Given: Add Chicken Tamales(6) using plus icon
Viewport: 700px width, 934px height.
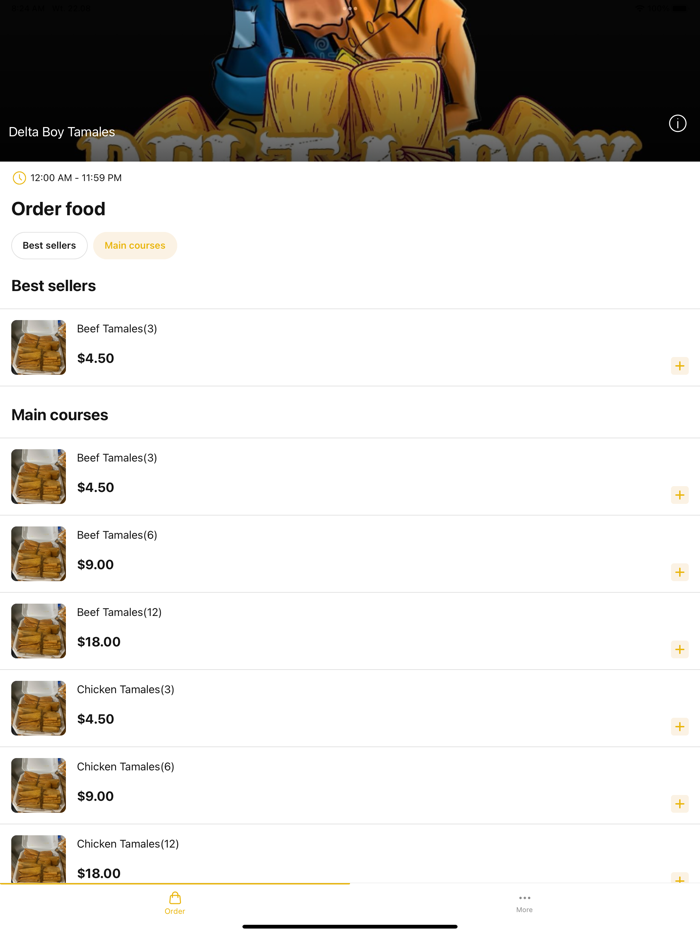Looking at the screenshot, I should click(680, 804).
